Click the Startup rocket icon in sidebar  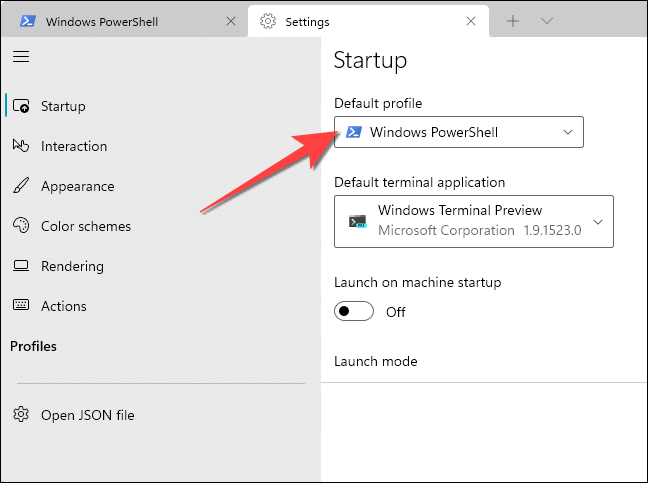21,106
